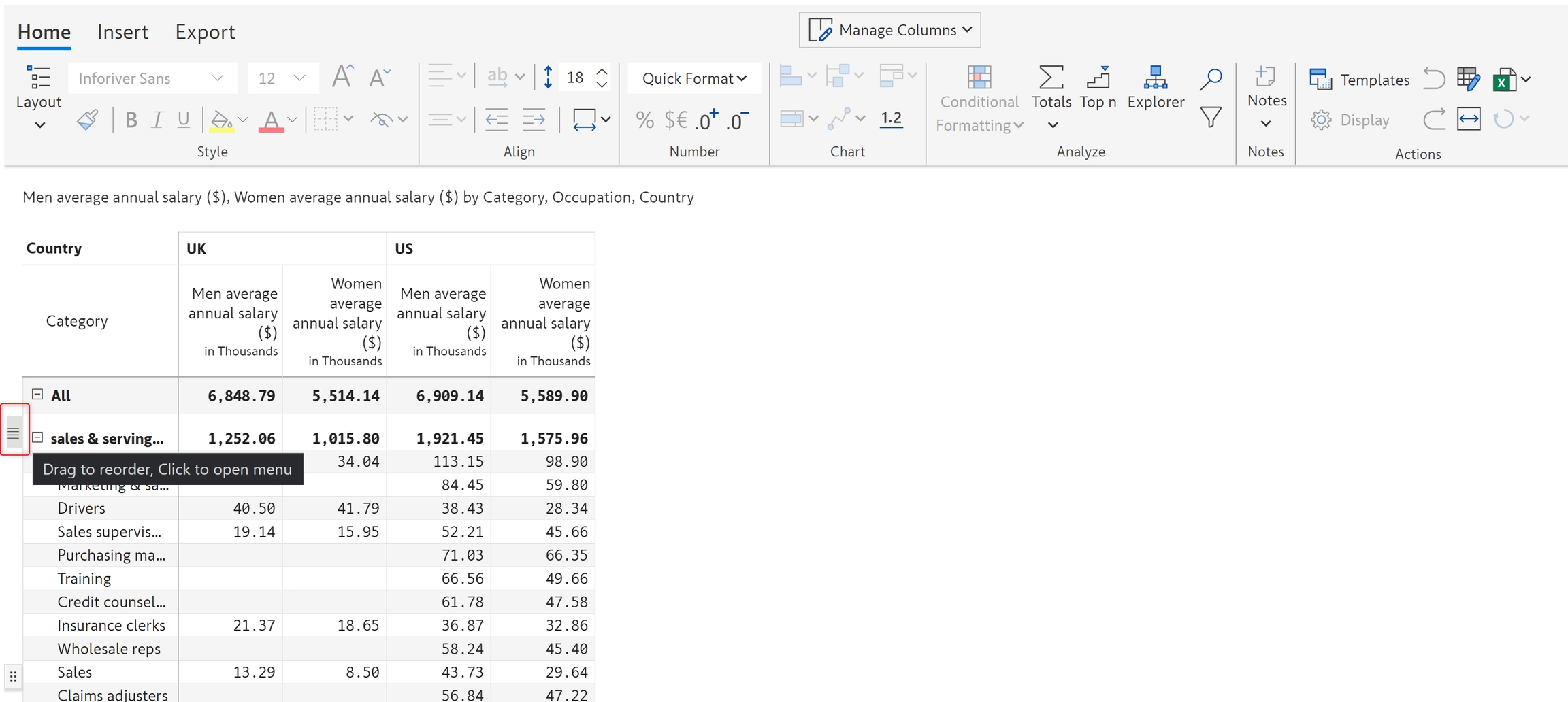Open the Export tab
This screenshot has width=1568, height=702.
205,32
